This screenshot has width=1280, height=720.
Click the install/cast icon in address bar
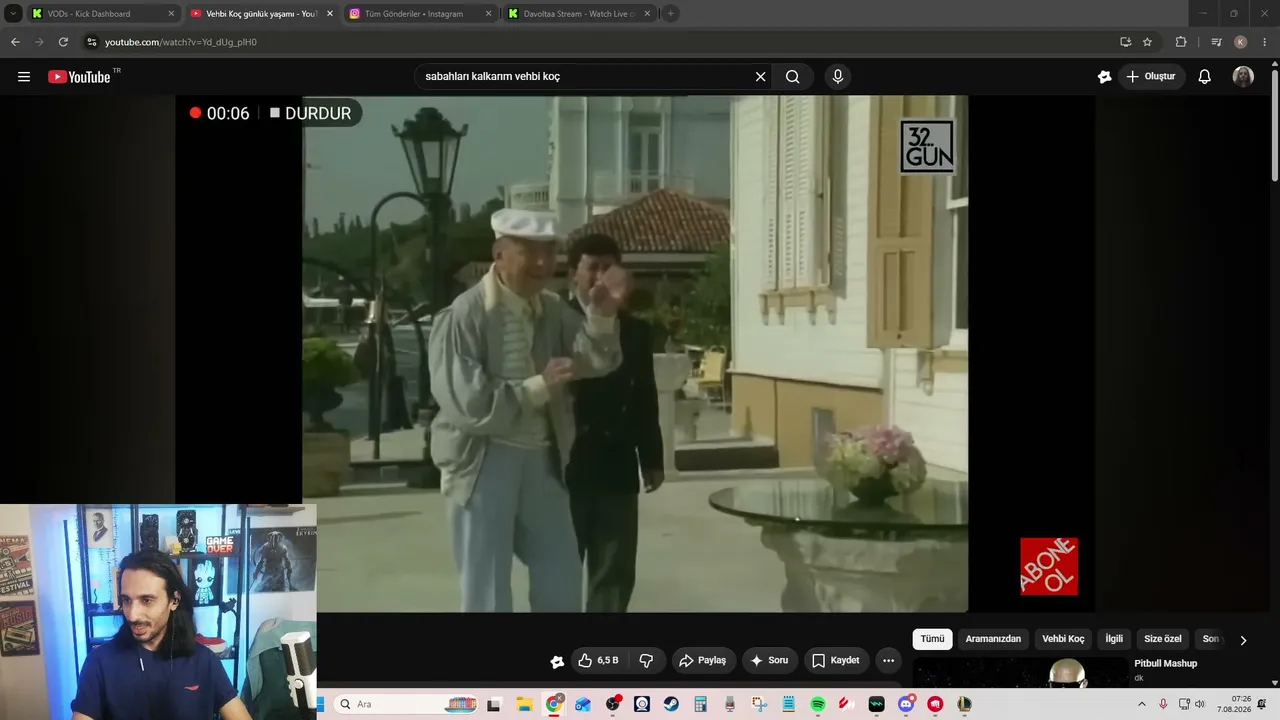click(1125, 42)
